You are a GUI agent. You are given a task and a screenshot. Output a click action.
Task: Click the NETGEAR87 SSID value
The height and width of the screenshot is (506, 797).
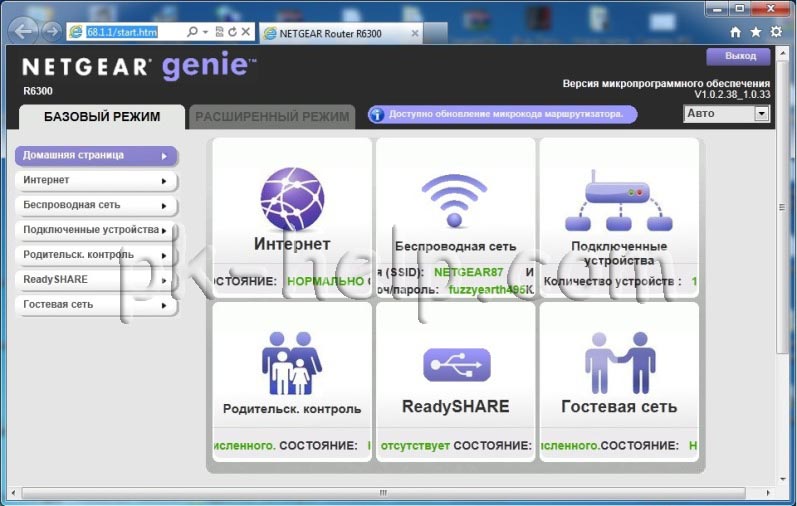point(468,273)
